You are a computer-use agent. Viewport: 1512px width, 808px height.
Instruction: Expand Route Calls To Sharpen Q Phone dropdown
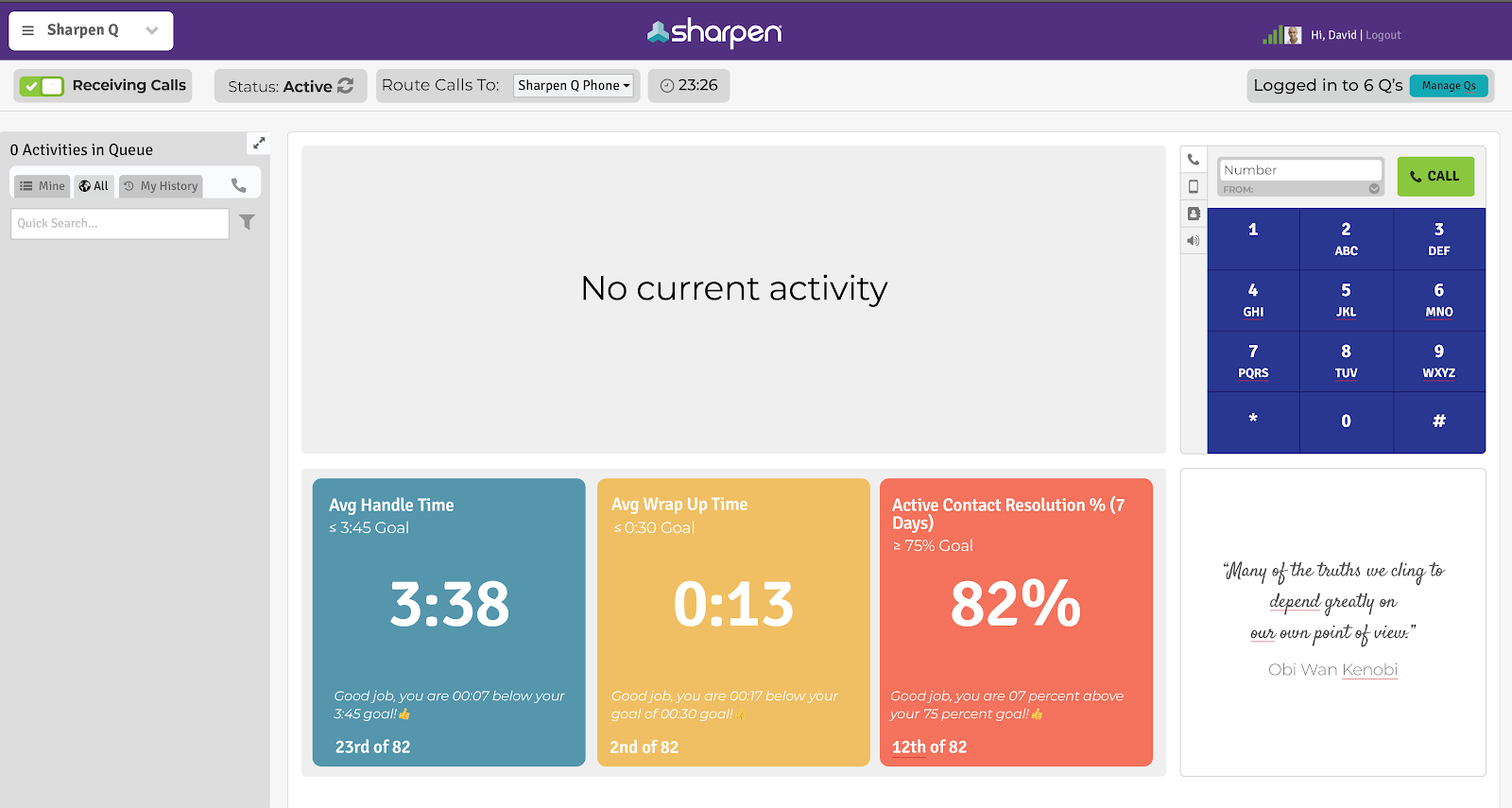(574, 85)
